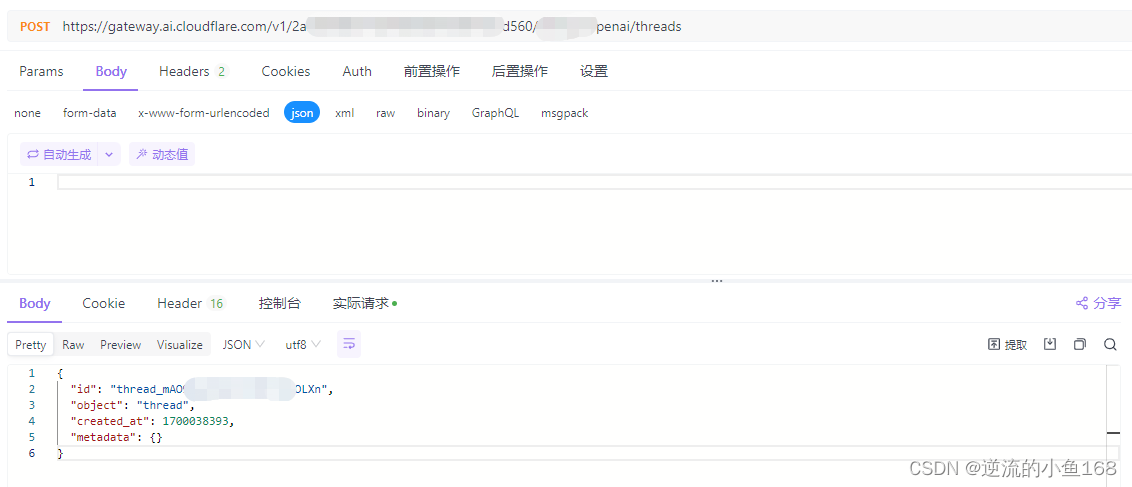Click the "created_at" value 1700038393
Viewport: 1132px width, 487px height.
(196, 421)
